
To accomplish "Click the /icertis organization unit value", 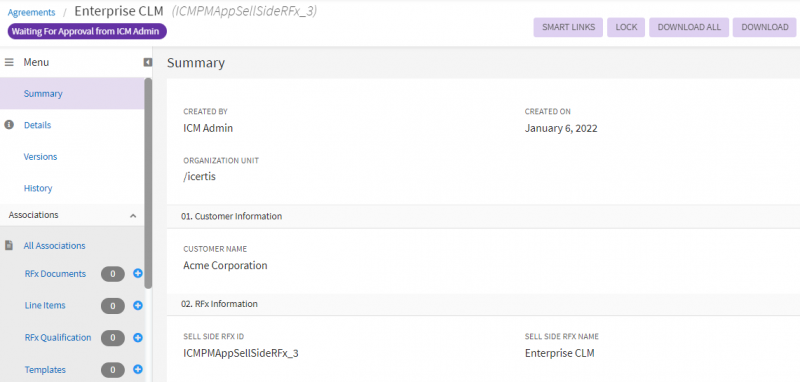I will pyautogui.click(x=199, y=177).
